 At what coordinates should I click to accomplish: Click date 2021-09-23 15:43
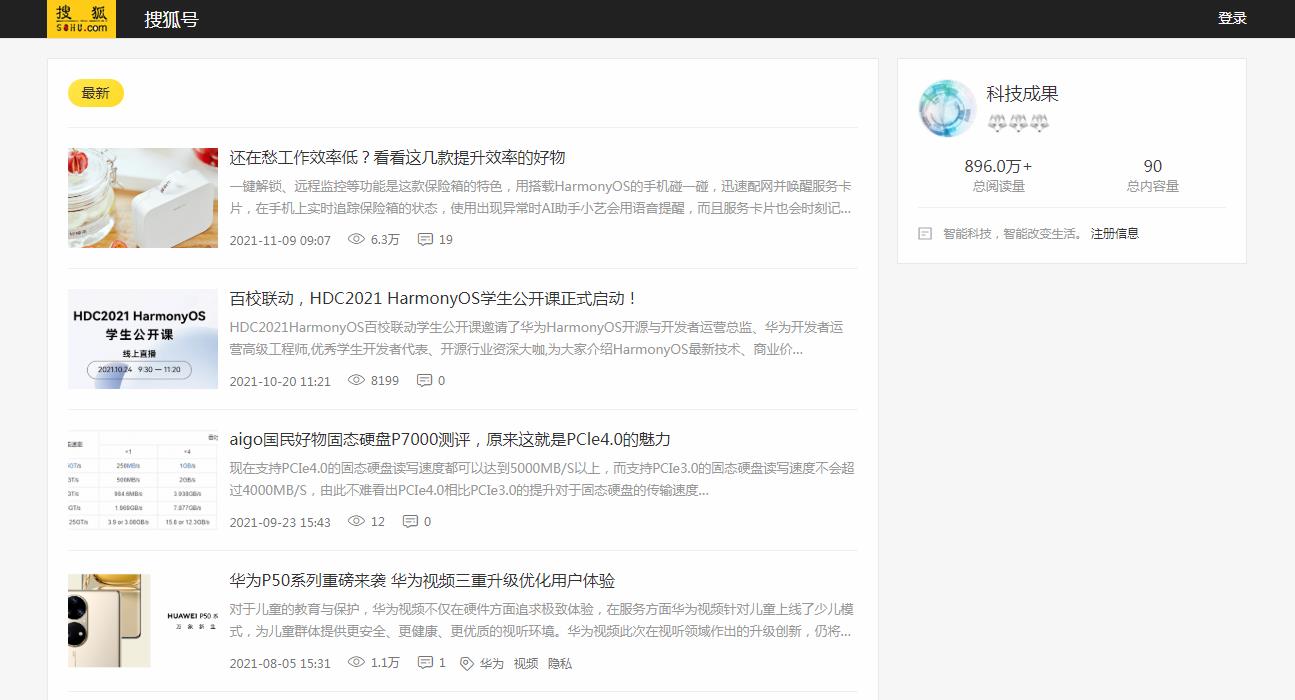click(280, 522)
